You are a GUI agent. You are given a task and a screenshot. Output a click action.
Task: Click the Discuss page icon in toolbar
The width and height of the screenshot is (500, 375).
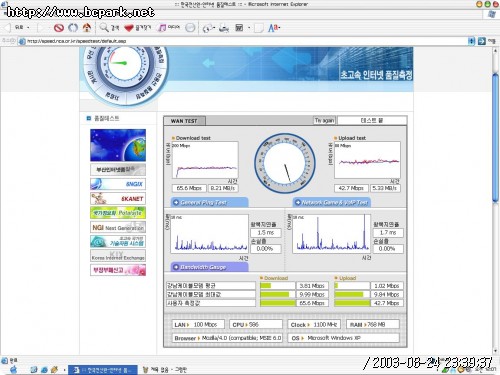tap(259, 28)
